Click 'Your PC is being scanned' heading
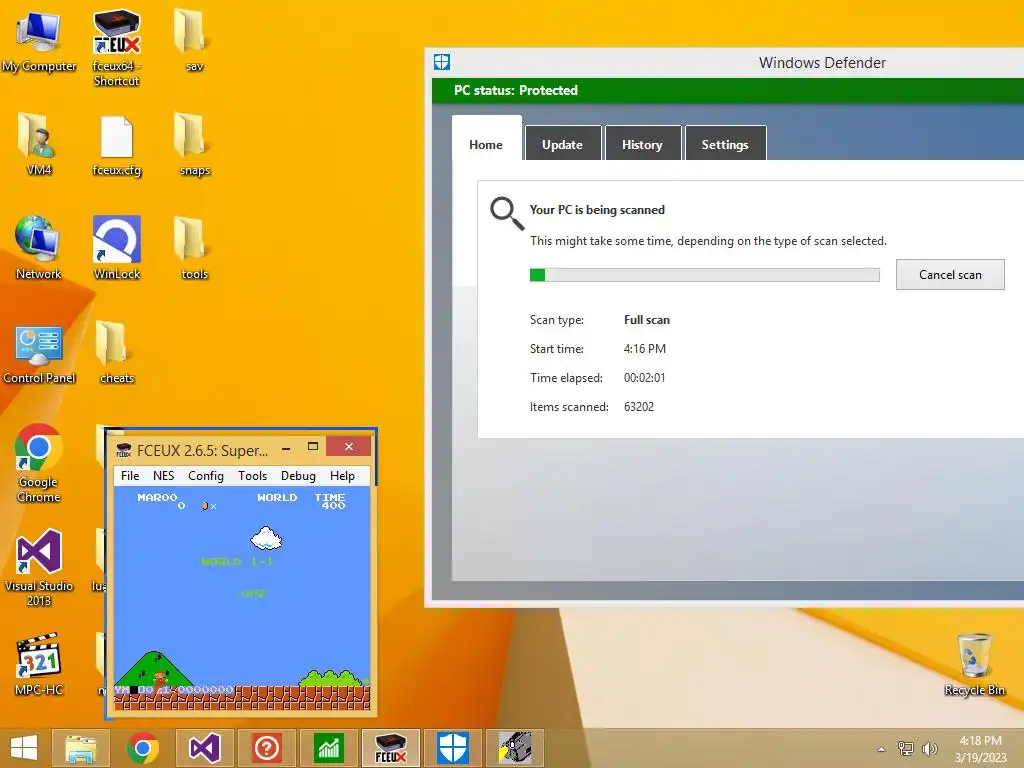This screenshot has height=768, width=1024. 597,210
